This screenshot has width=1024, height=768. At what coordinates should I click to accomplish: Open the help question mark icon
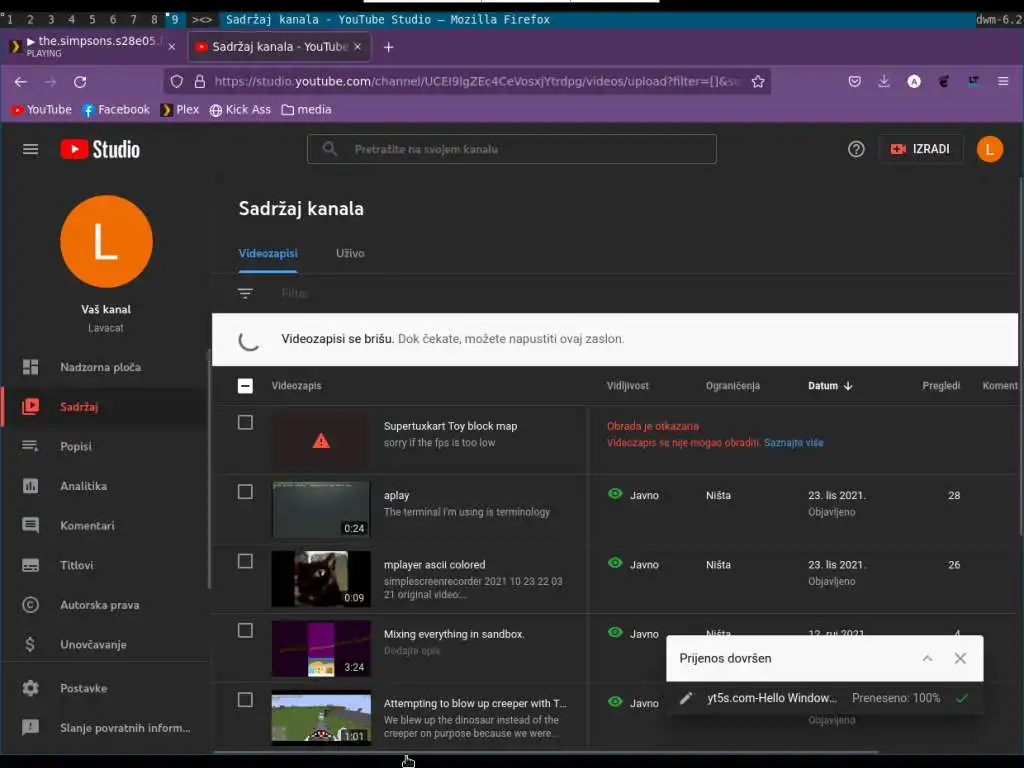coord(856,149)
